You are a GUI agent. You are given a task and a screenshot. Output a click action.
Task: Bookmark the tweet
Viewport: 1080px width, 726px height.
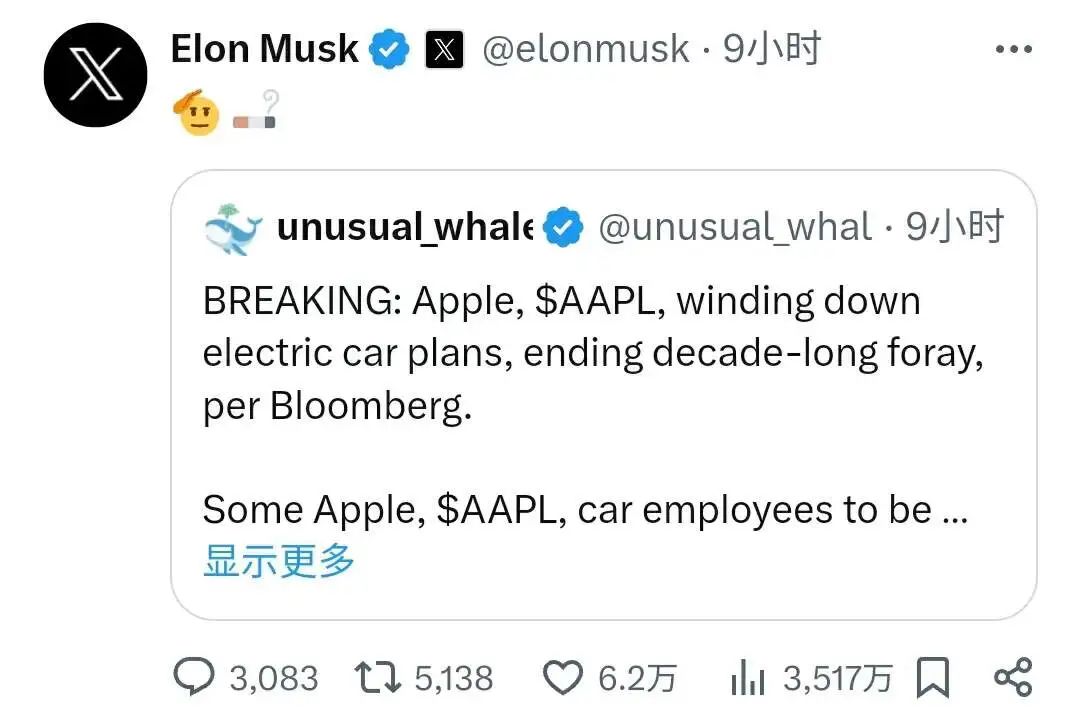932,677
